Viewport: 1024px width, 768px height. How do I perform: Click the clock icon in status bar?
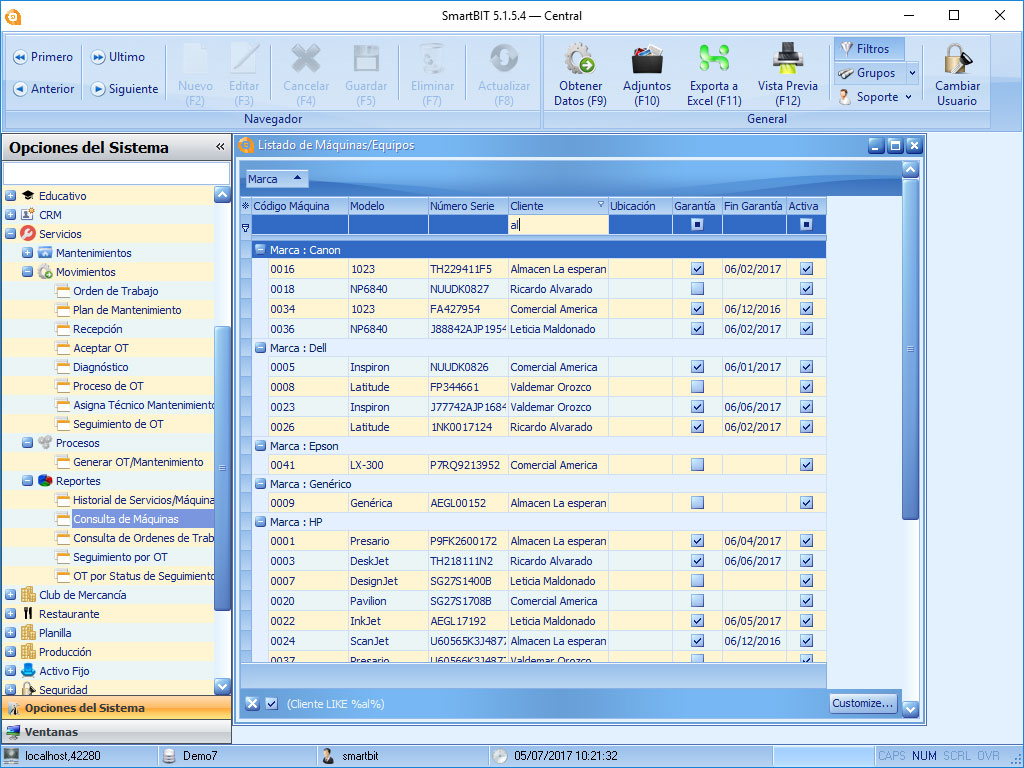(500, 756)
